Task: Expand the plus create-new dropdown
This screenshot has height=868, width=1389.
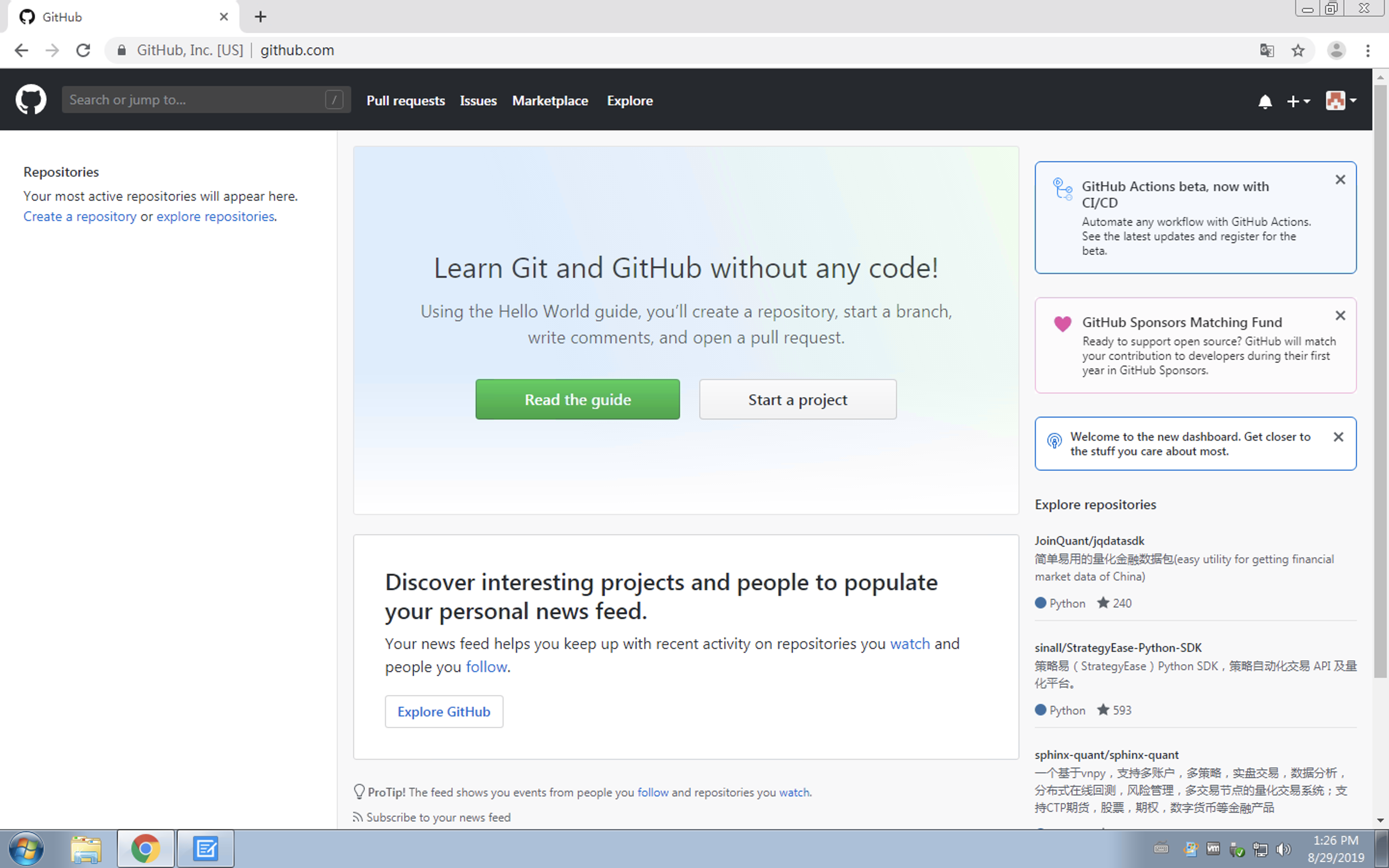Action: pos(1298,102)
